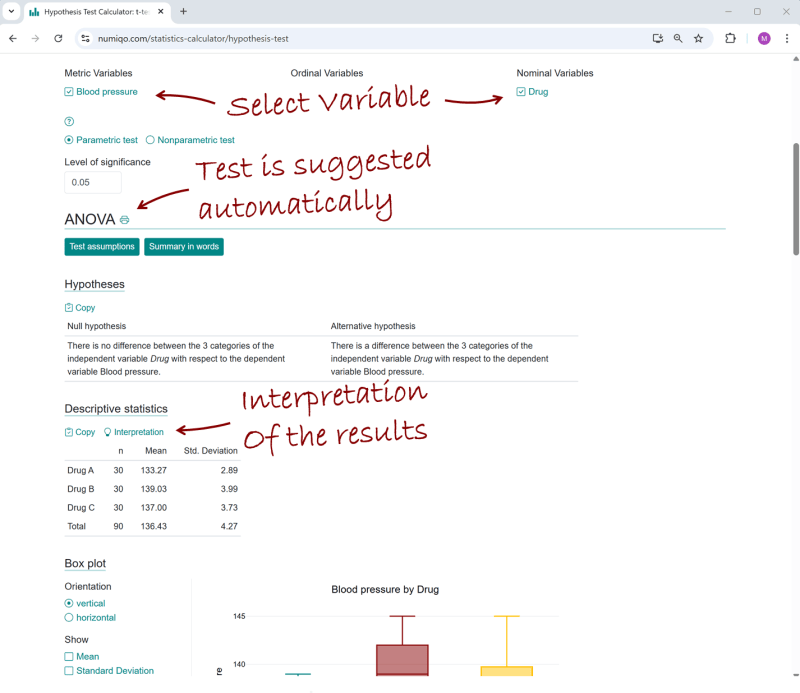Reload the current page
Image resolution: width=800 pixels, height=693 pixels.
click(58, 38)
